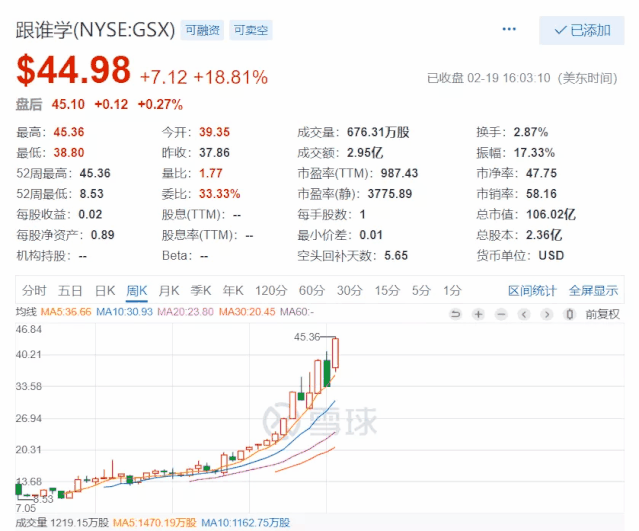
Task: Open 区间统计 range statistics
Action: [532, 291]
